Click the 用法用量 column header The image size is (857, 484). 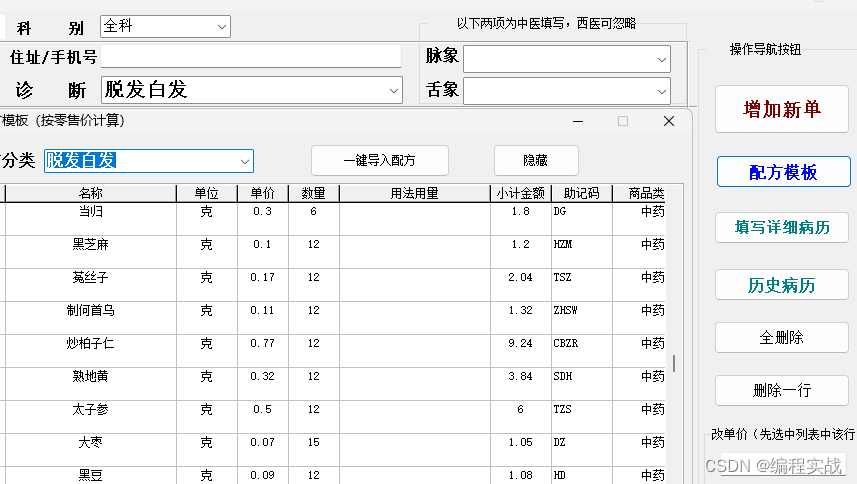coord(414,193)
